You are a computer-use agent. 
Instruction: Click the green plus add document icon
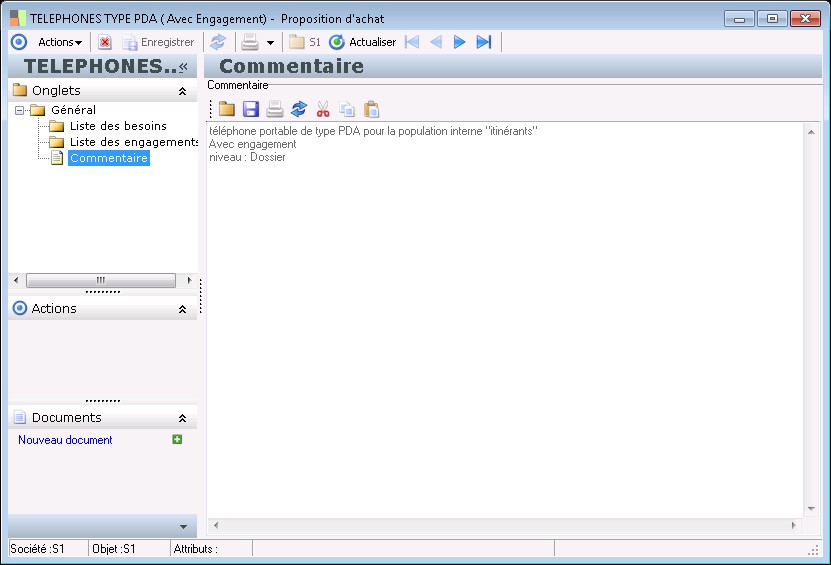click(177, 439)
